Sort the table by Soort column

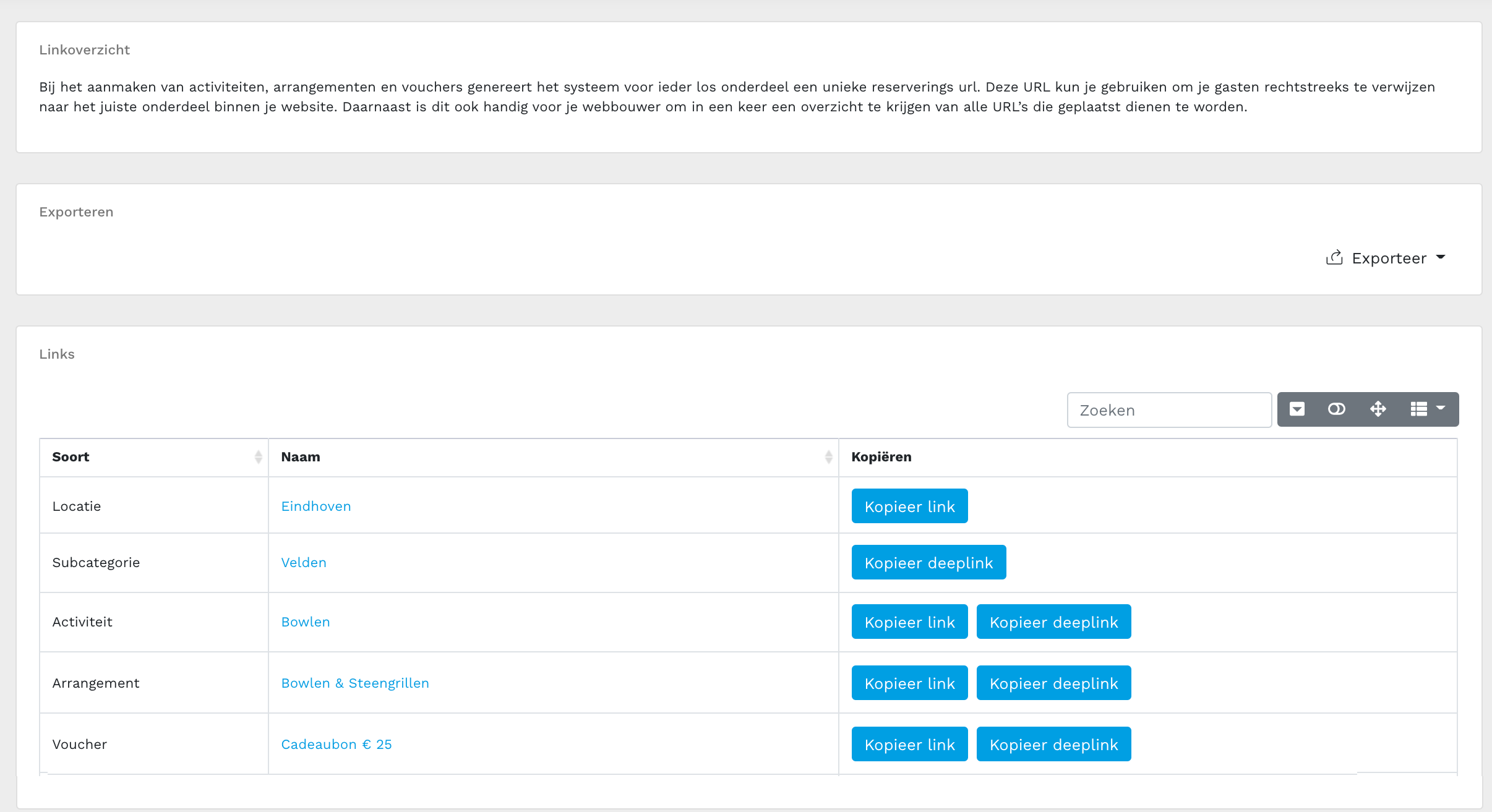[x=258, y=457]
